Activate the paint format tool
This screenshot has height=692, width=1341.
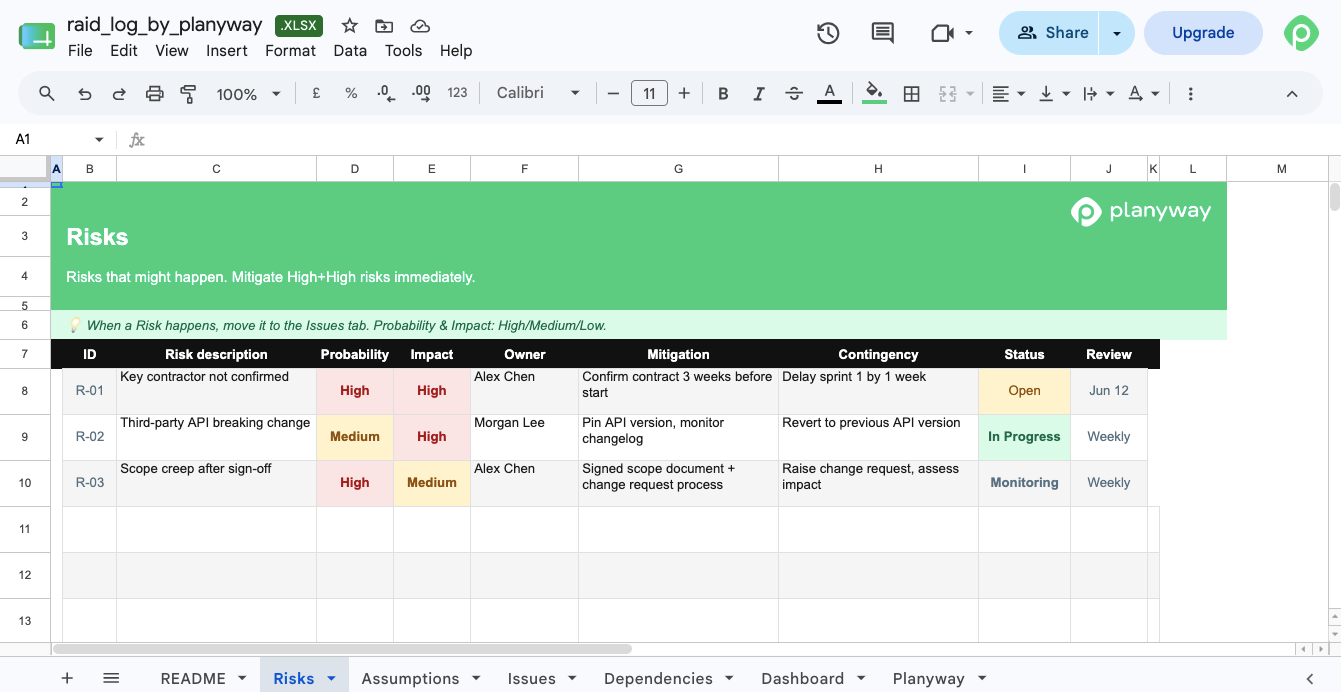(x=188, y=93)
